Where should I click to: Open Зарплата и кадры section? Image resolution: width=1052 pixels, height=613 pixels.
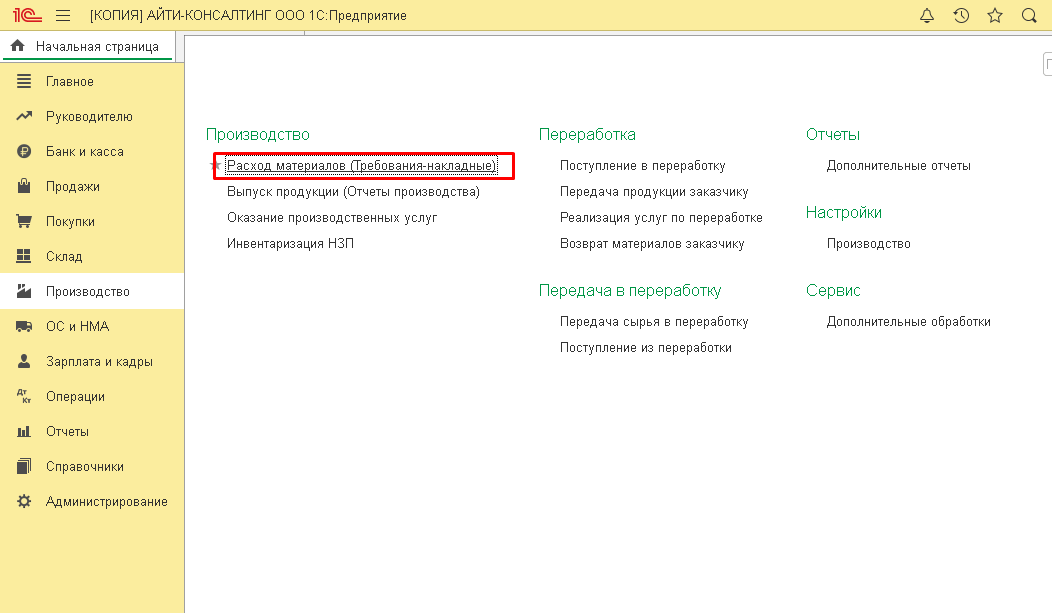99,362
